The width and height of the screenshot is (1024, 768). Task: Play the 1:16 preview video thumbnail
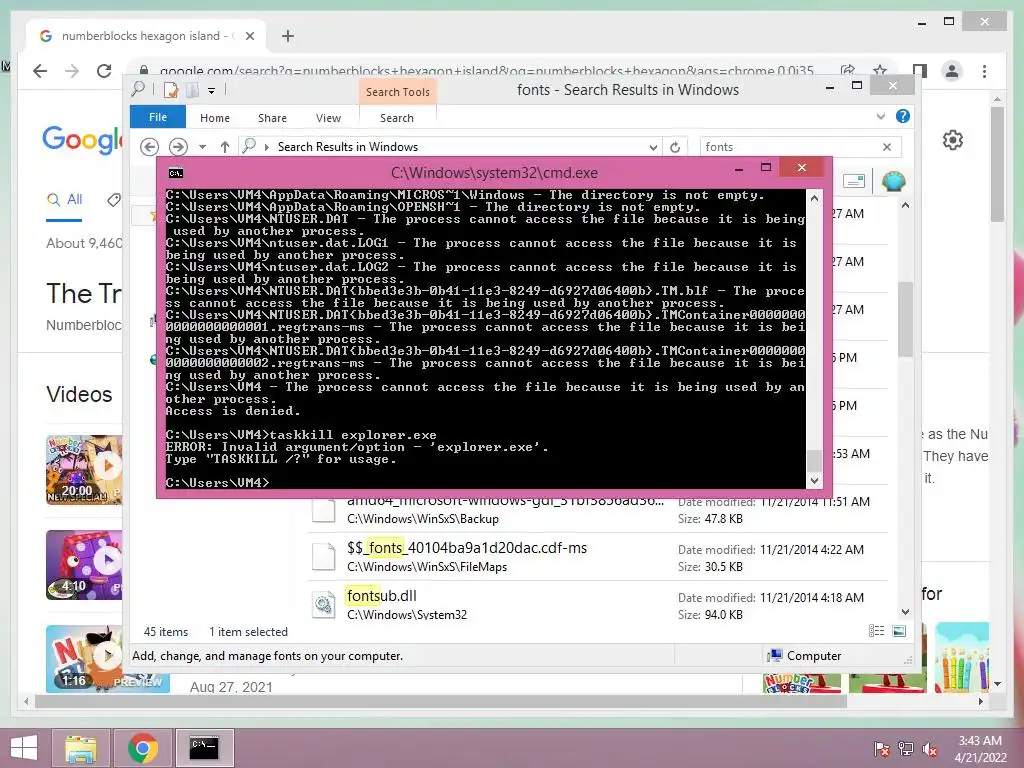tap(84, 658)
